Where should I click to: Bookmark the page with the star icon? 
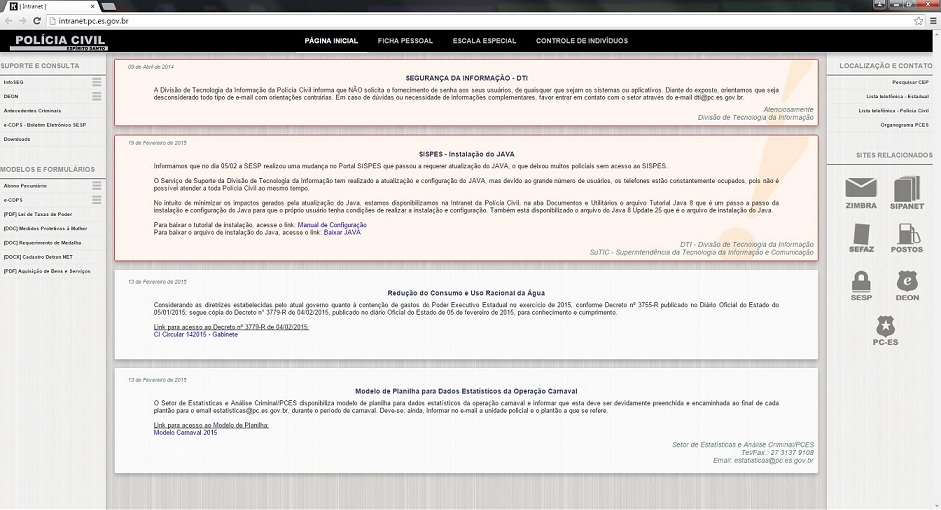918,21
